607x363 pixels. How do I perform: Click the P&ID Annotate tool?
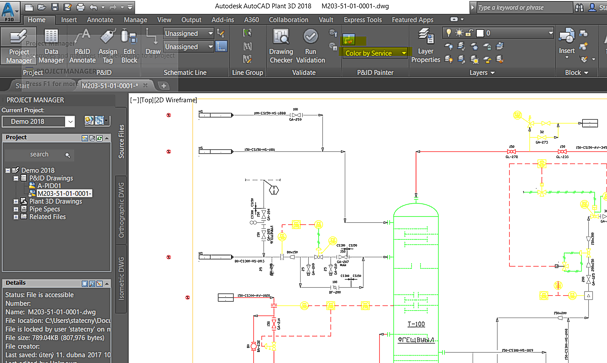(x=82, y=46)
